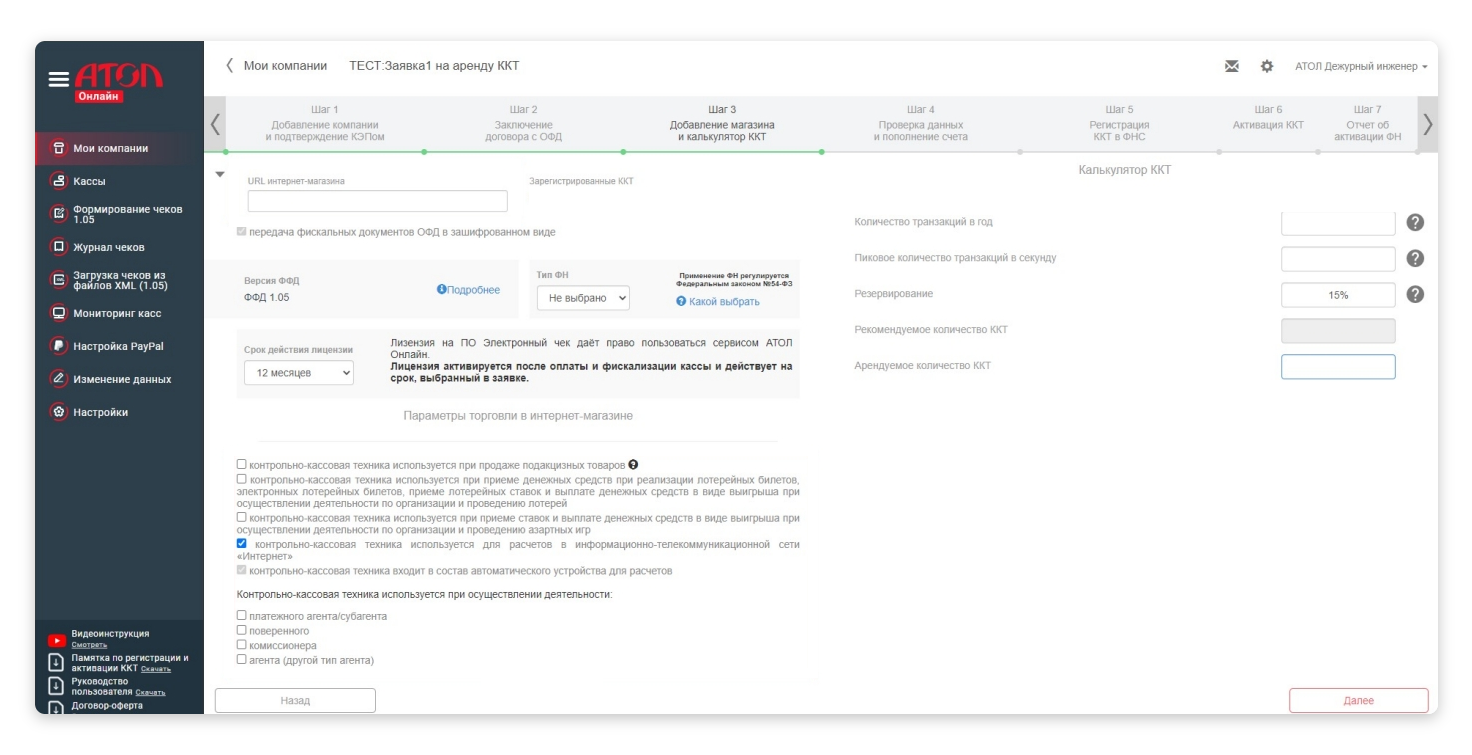The image size is (1472, 755).
Task: Expand АТОЛ Дежурный инженер user menu
Action: pyautogui.click(x=1360, y=66)
